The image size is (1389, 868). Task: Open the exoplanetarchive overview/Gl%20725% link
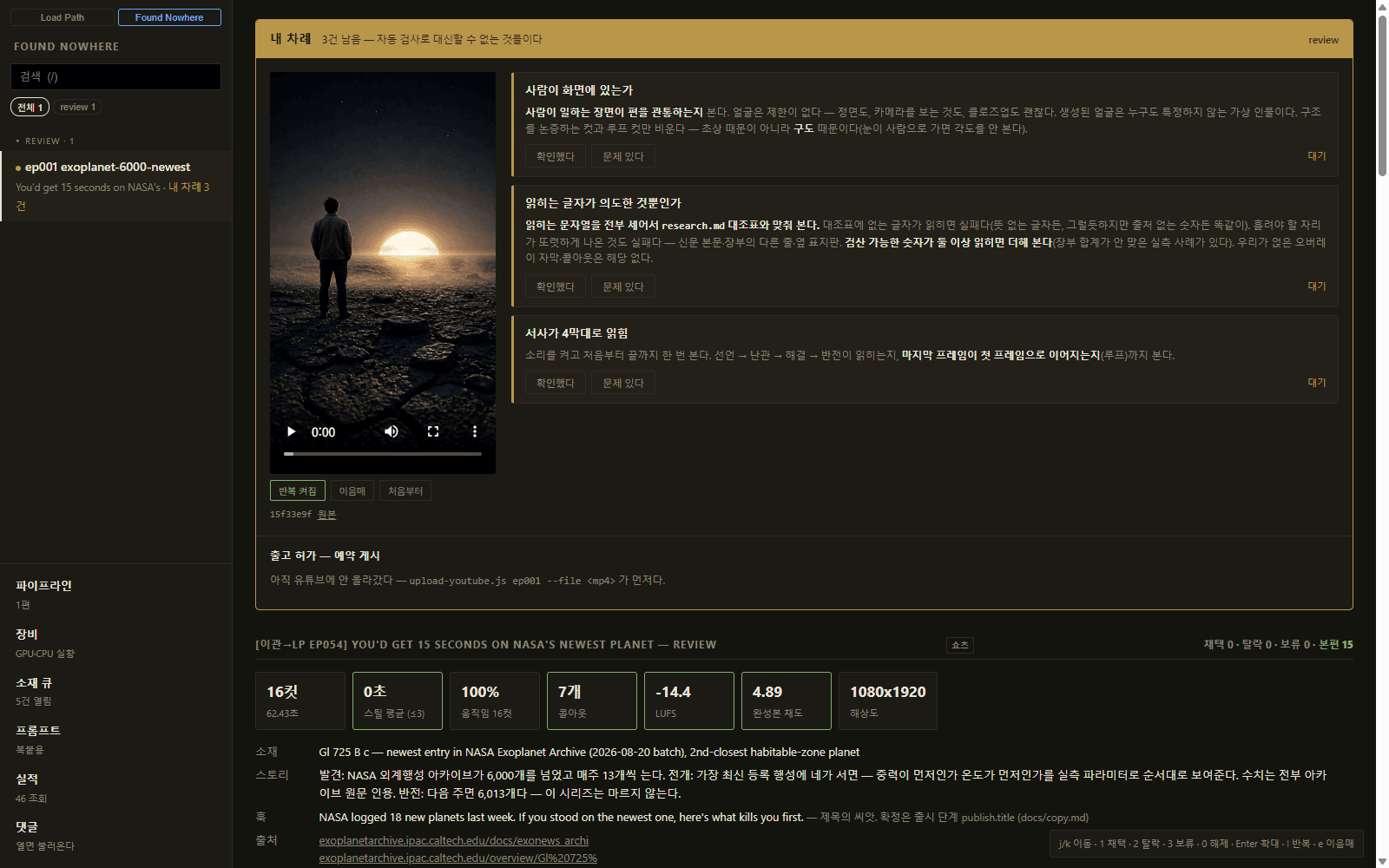click(458, 858)
